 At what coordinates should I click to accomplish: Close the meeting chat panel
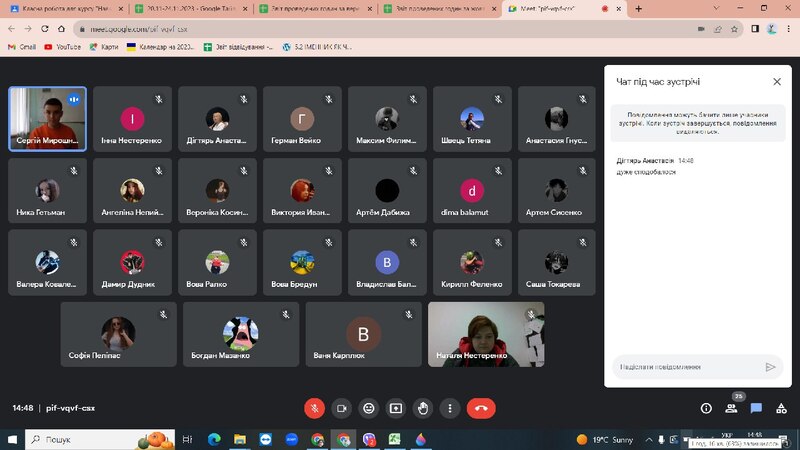tap(777, 82)
